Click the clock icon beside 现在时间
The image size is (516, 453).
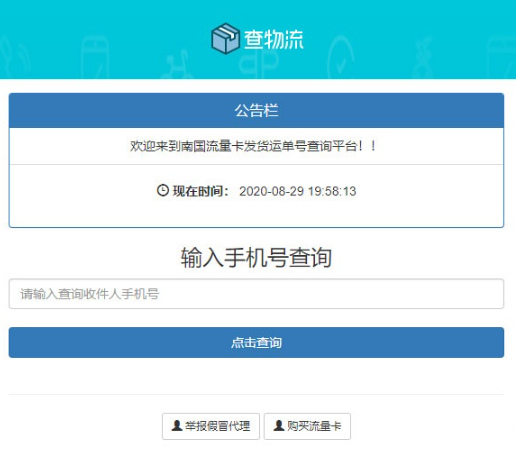[x=163, y=190]
